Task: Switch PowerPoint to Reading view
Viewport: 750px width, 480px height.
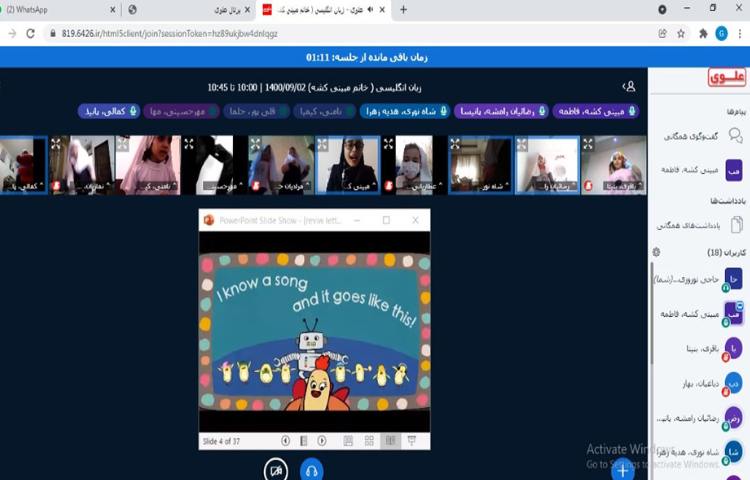Action: click(390, 441)
